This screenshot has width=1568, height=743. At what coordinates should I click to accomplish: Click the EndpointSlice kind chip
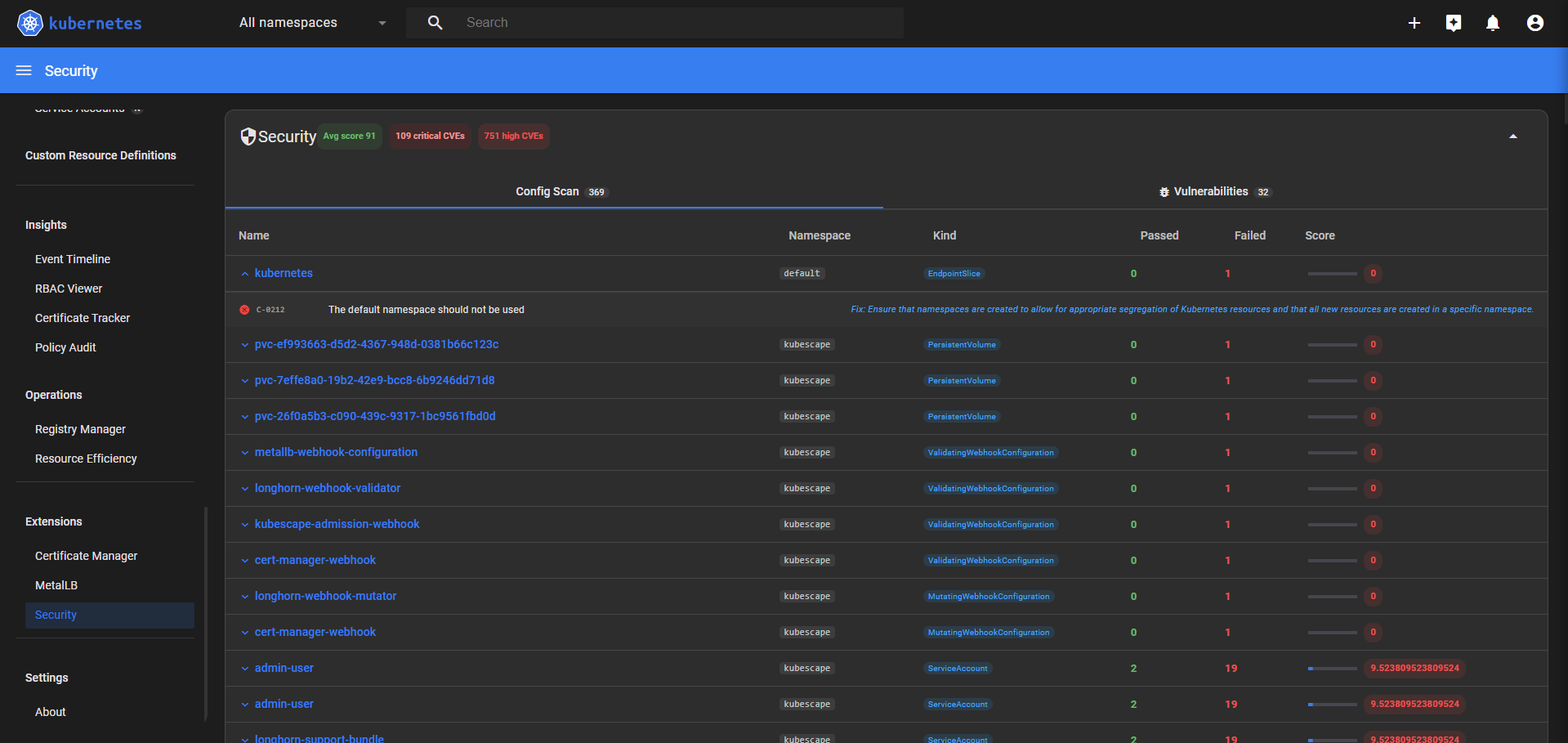(954, 274)
